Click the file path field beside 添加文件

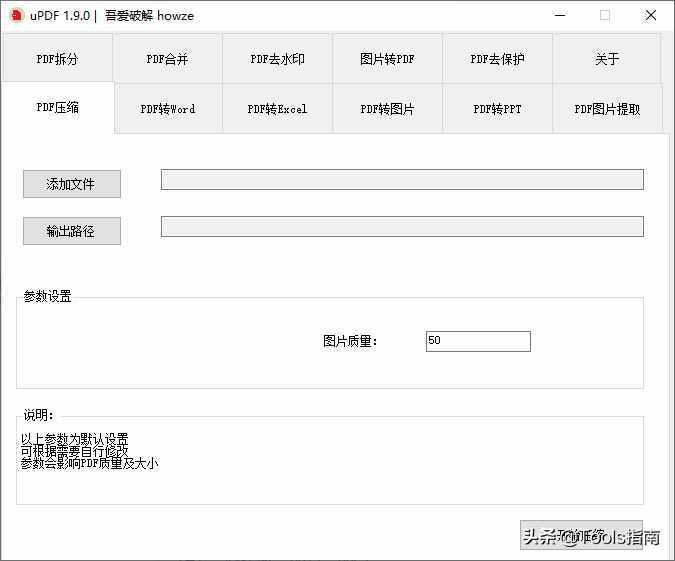pyautogui.click(x=402, y=180)
